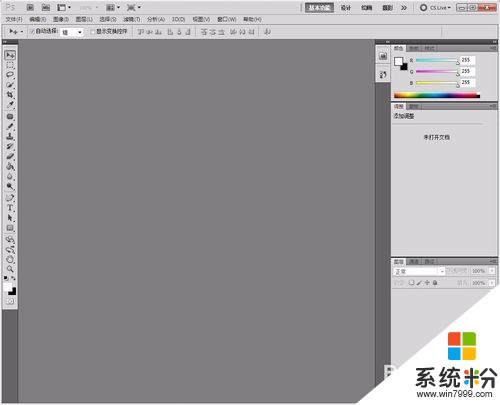The height and width of the screenshot is (405, 500).
Task: Switch to the 设计 workspace
Action: pyautogui.click(x=346, y=7)
